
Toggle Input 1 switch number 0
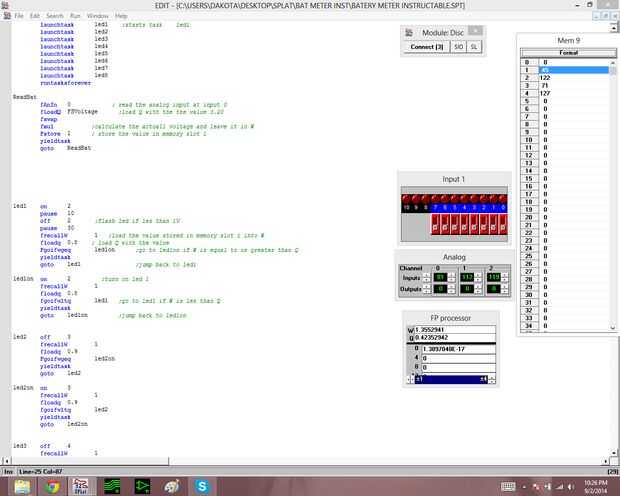(503, 224)
